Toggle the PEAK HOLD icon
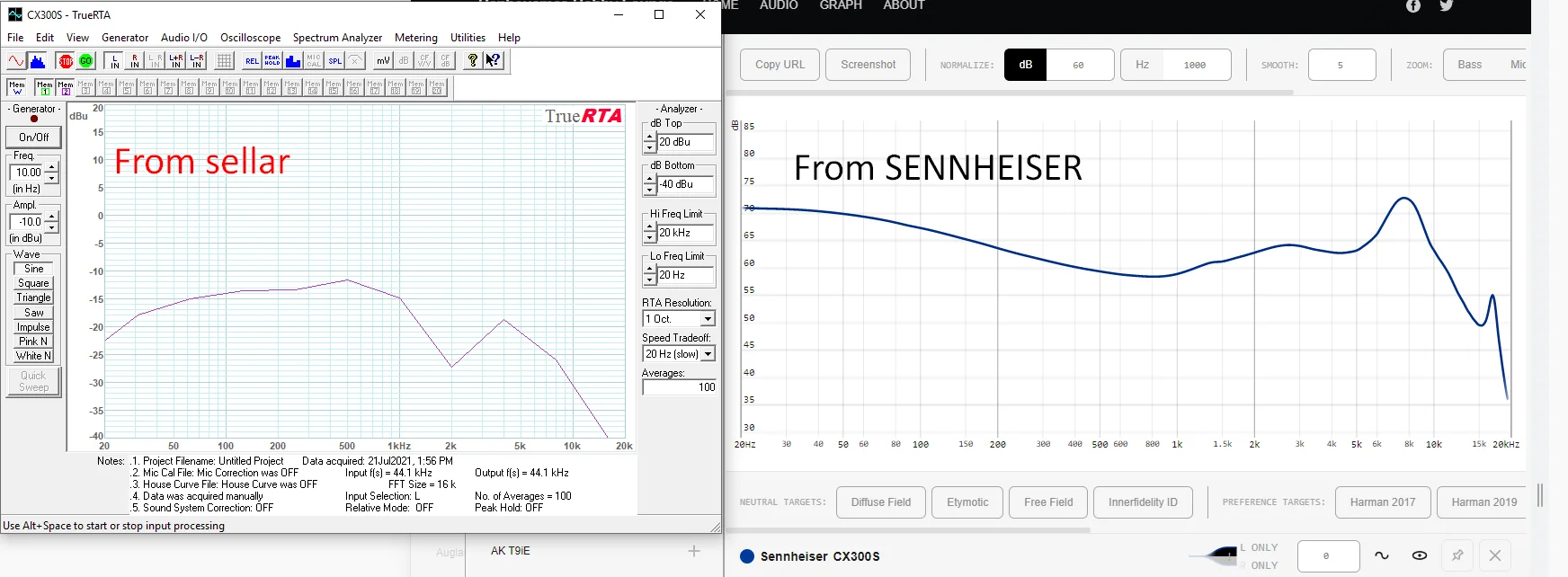1568x577 pixels. (272, 61)
